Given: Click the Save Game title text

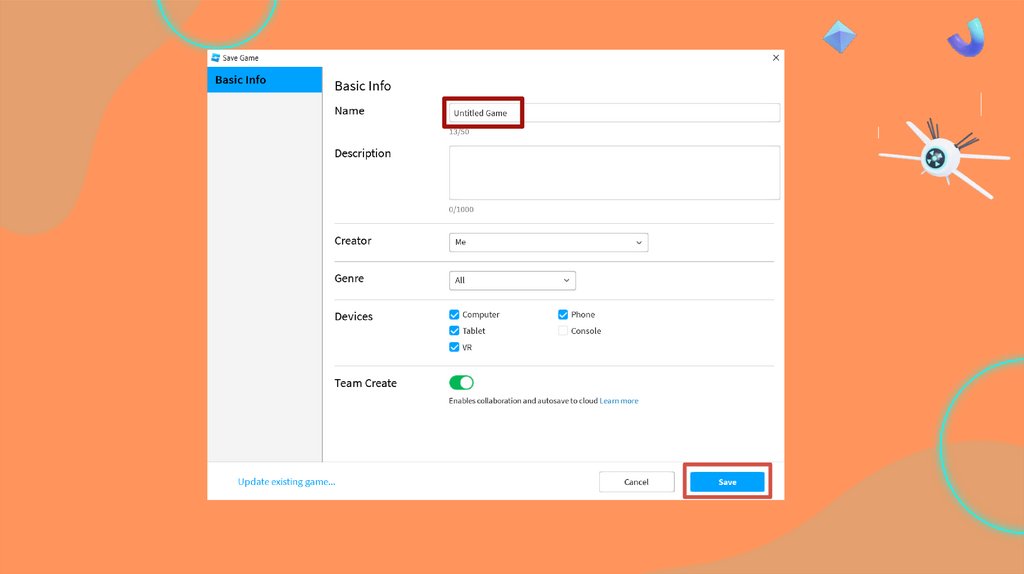Looking at the screenshot, I should click(x=240, y=58).
